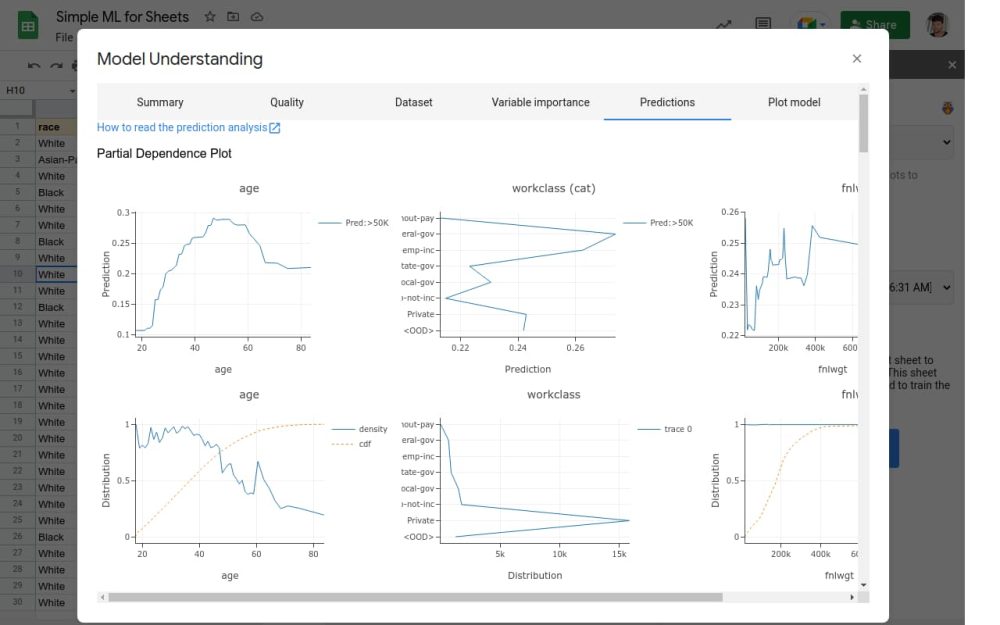This screenshot has height=625, width=1000.
Task: Close the Model Understanding dialog
Action: coord(856,59)
